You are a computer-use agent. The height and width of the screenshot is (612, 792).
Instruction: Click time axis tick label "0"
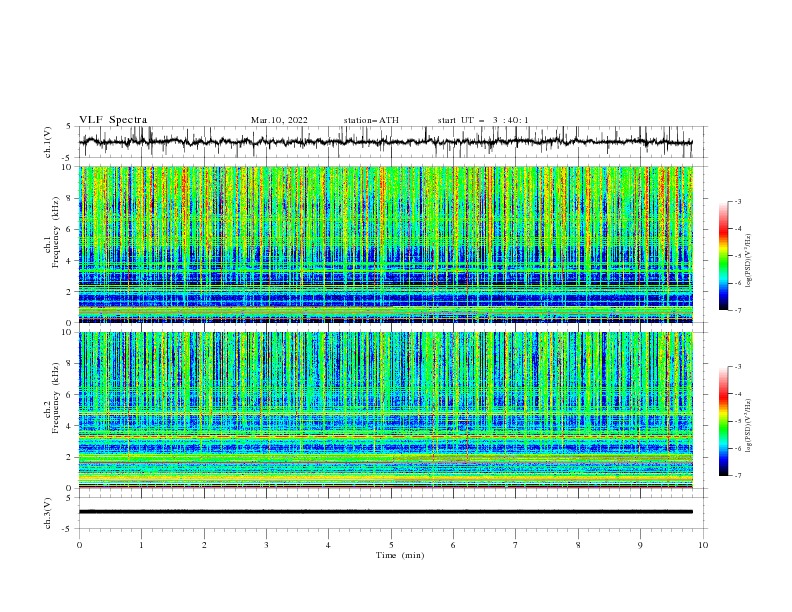point(79,545)
